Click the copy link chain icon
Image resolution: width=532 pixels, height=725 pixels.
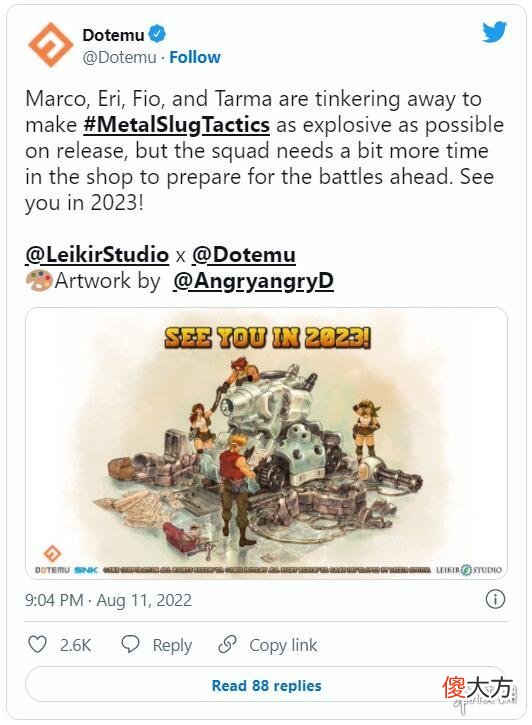pos(227,644)
